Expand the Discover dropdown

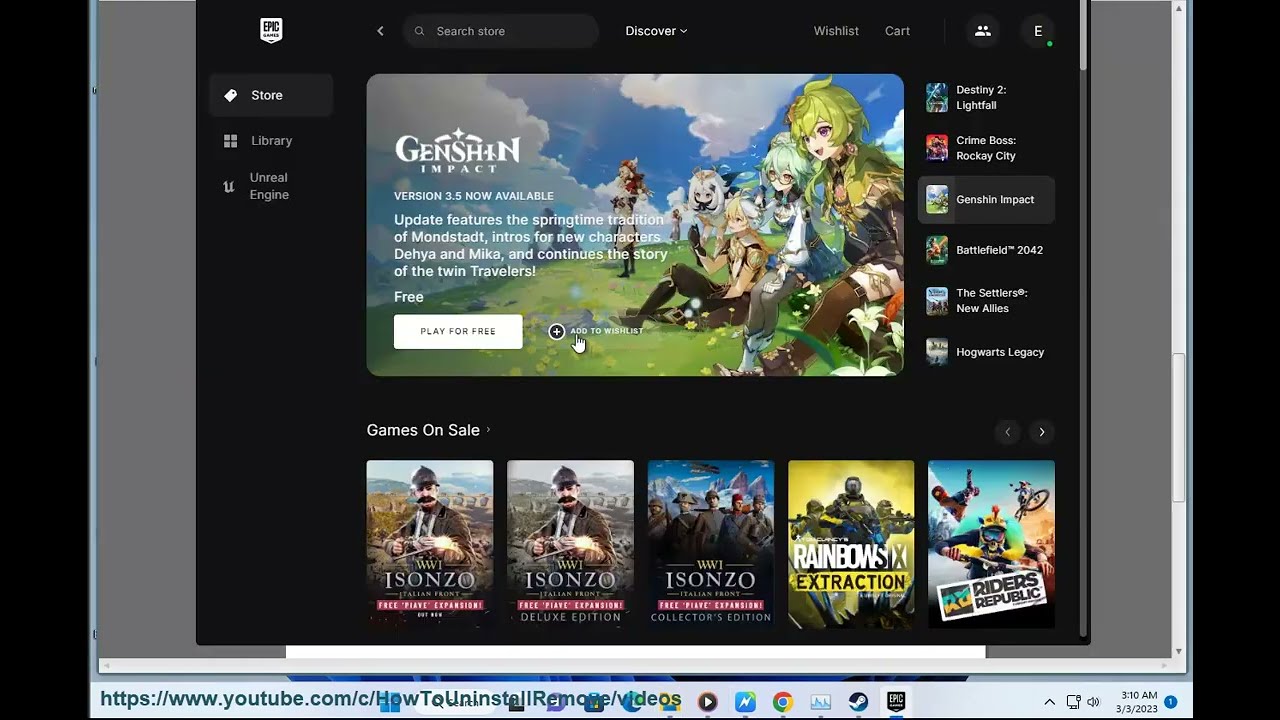pos(656,31)
